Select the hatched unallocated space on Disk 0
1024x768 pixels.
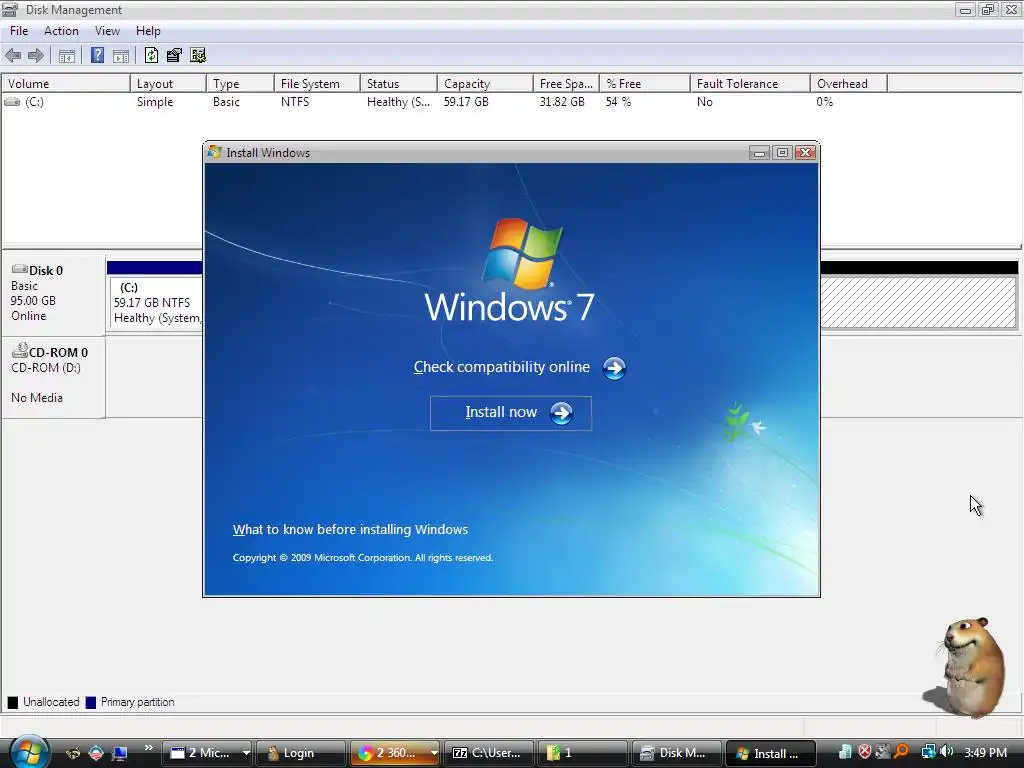918,302
